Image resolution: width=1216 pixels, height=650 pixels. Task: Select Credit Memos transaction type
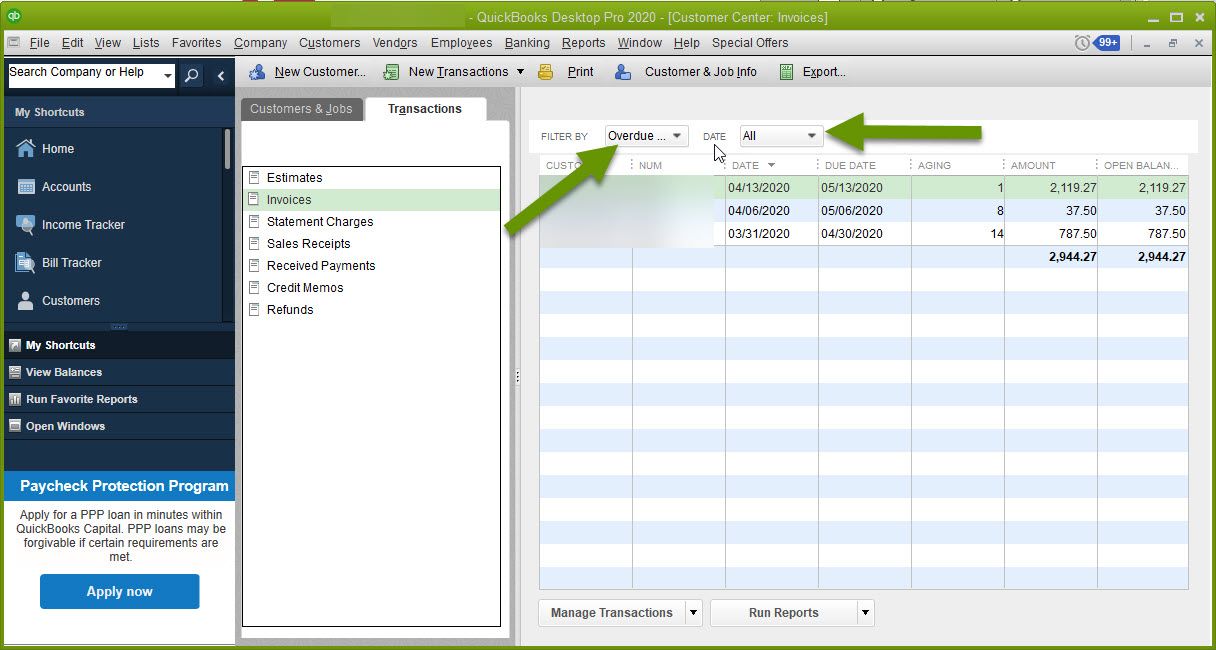click(371, 288)
